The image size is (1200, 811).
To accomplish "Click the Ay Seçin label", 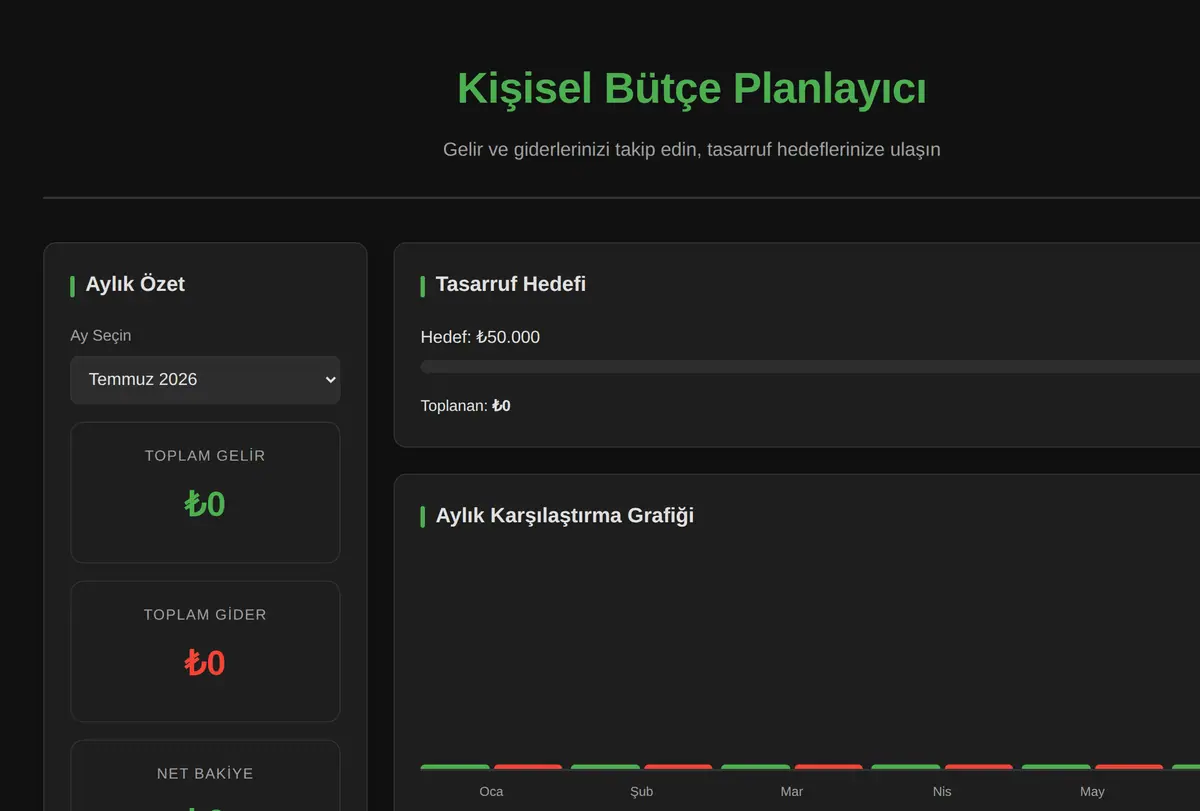I will [100, 335].
